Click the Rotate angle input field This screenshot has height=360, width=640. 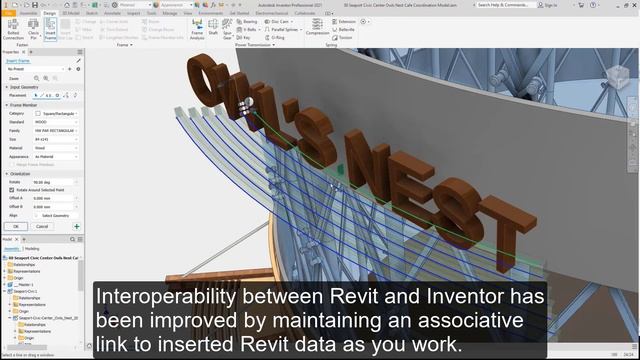[x=53, y=182]
